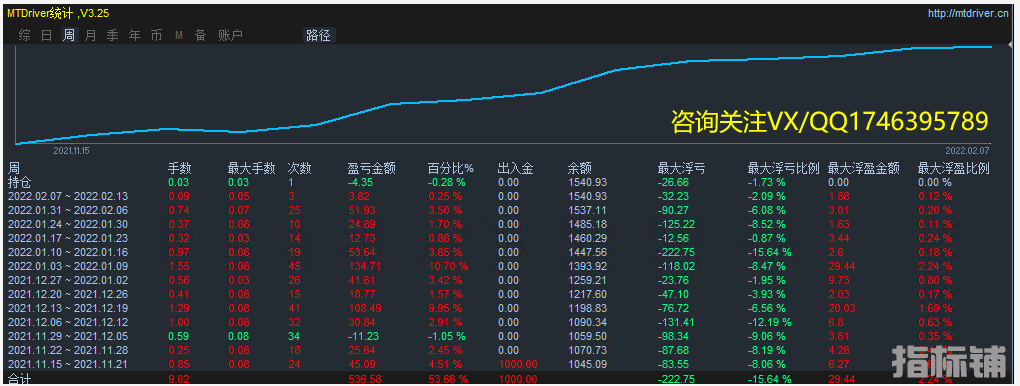Image resolution: width=1020 pixels, height=386 pixels.
Task: Click total percentage 53.66 %
Action: (448, 379)
